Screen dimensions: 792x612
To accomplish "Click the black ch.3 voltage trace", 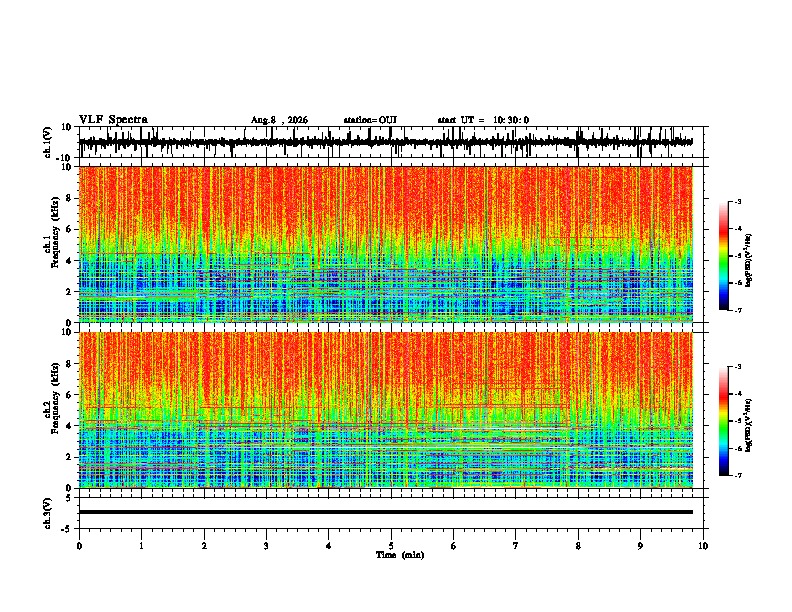I will tap(386, 512).
